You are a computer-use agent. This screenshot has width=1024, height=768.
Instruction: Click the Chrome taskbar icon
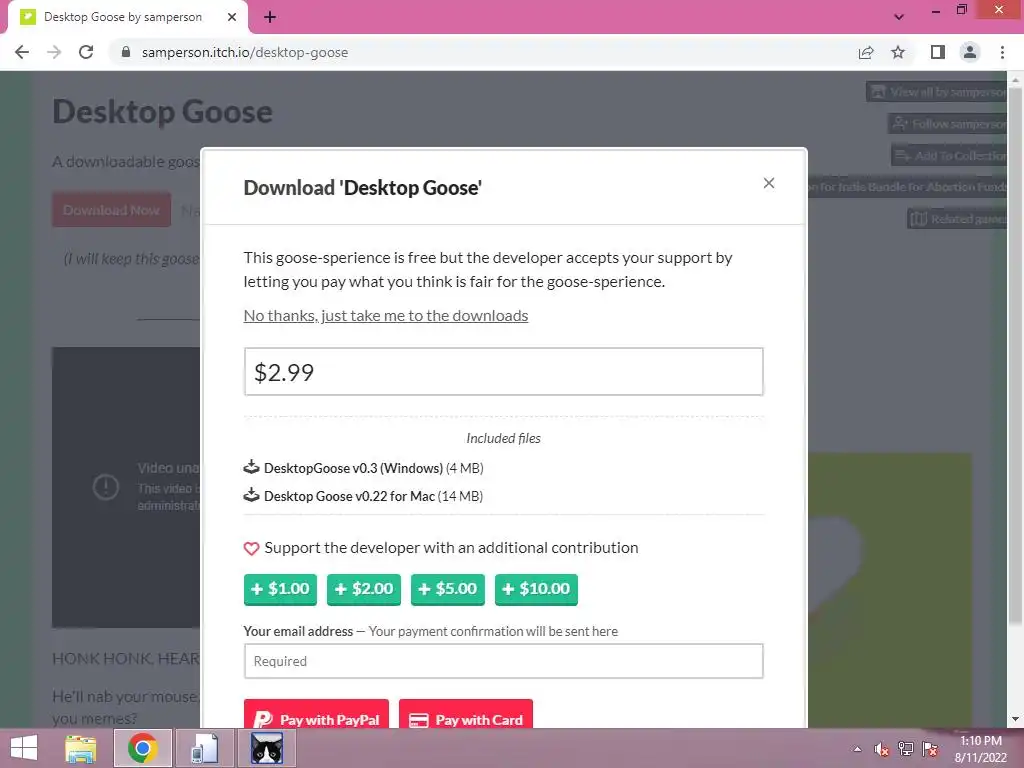(143, 748)
